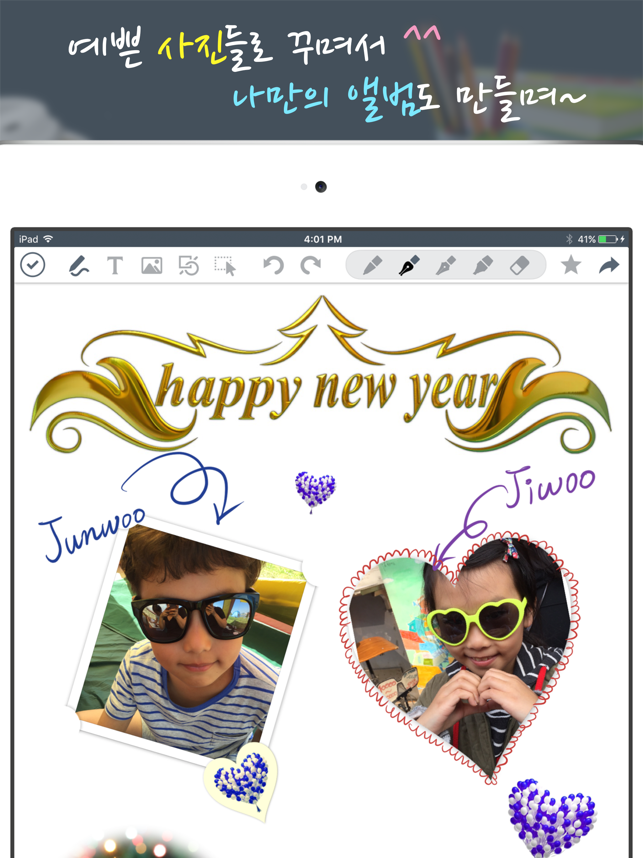Select the active fountain pen tool
Screen dimensions: 643x858
409,265
